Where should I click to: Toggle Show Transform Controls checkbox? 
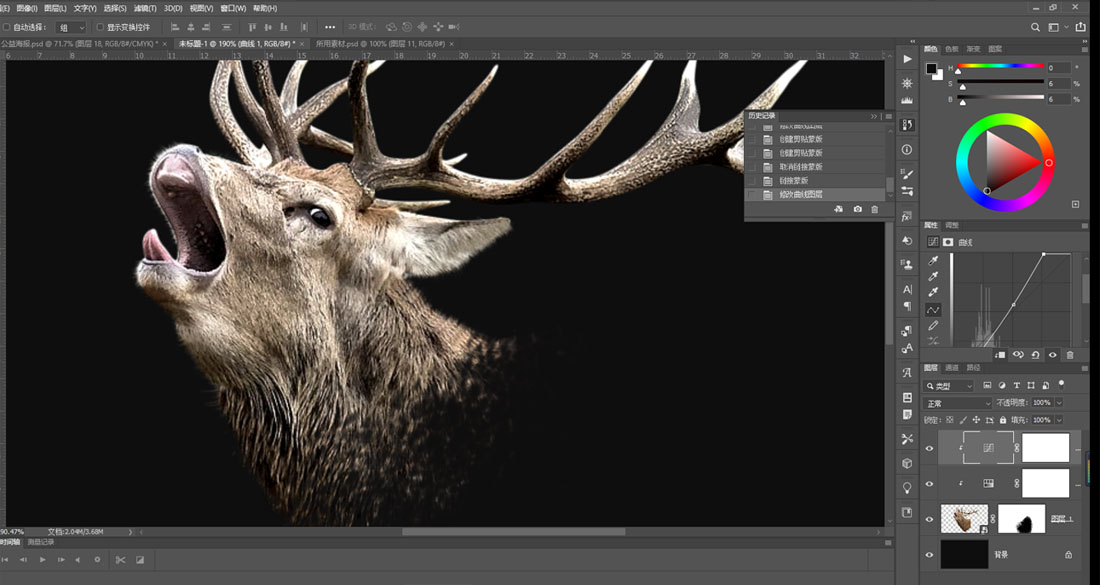(100, 27)
